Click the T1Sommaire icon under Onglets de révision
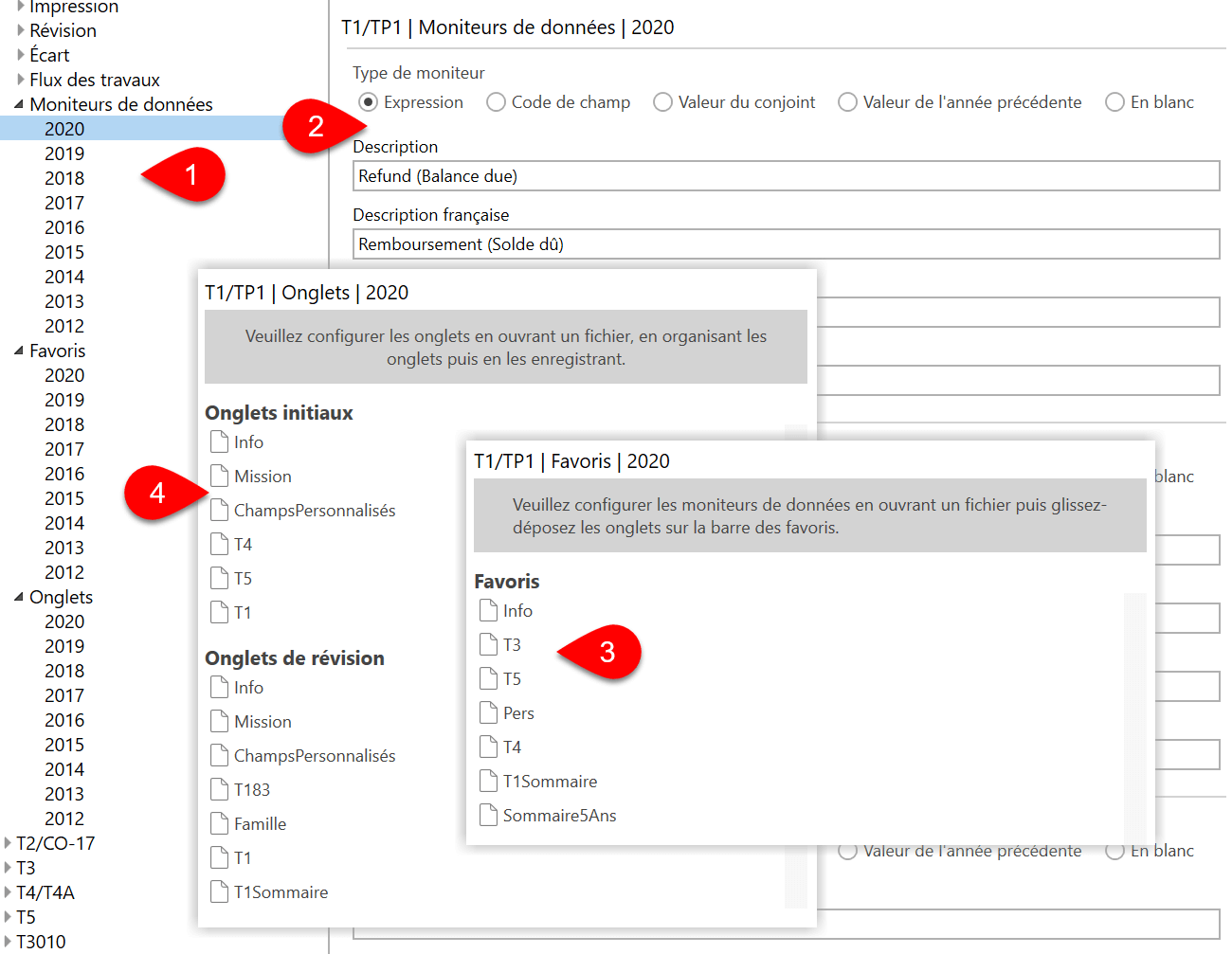The width and height of the screenshot is (1232, 954). click(219, 892)
